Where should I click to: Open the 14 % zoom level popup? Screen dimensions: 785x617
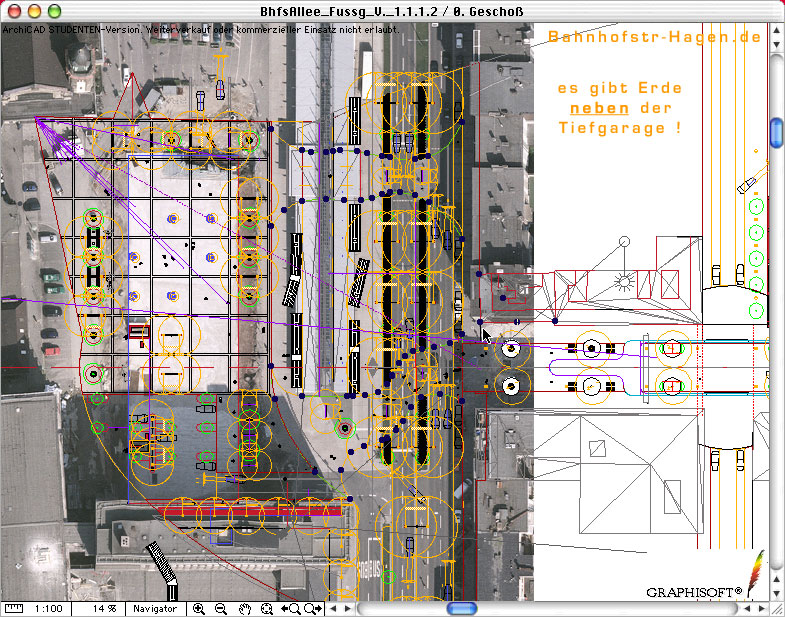tap(105, 608)
